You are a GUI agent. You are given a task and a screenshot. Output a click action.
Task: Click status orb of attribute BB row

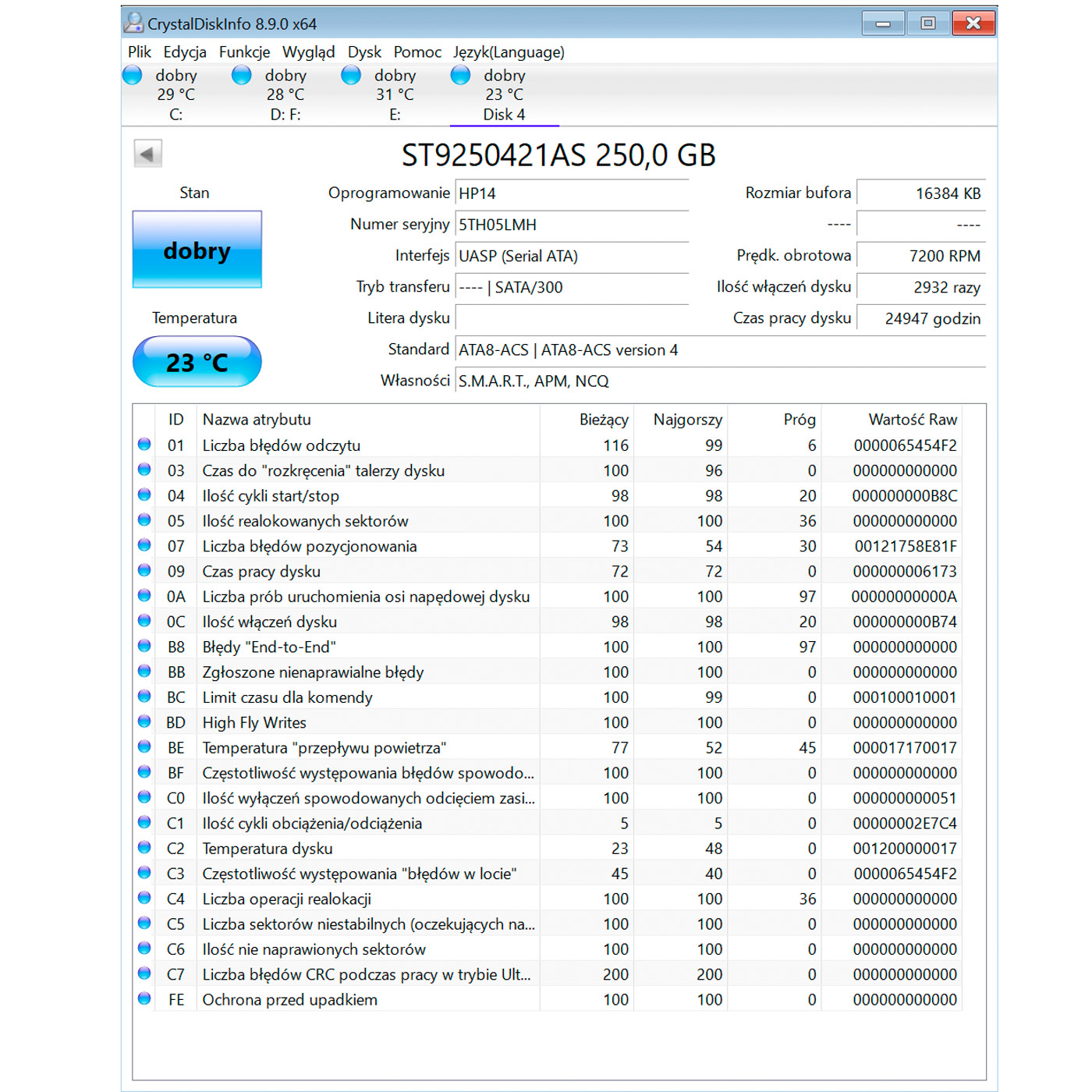[x=144, y=671]
